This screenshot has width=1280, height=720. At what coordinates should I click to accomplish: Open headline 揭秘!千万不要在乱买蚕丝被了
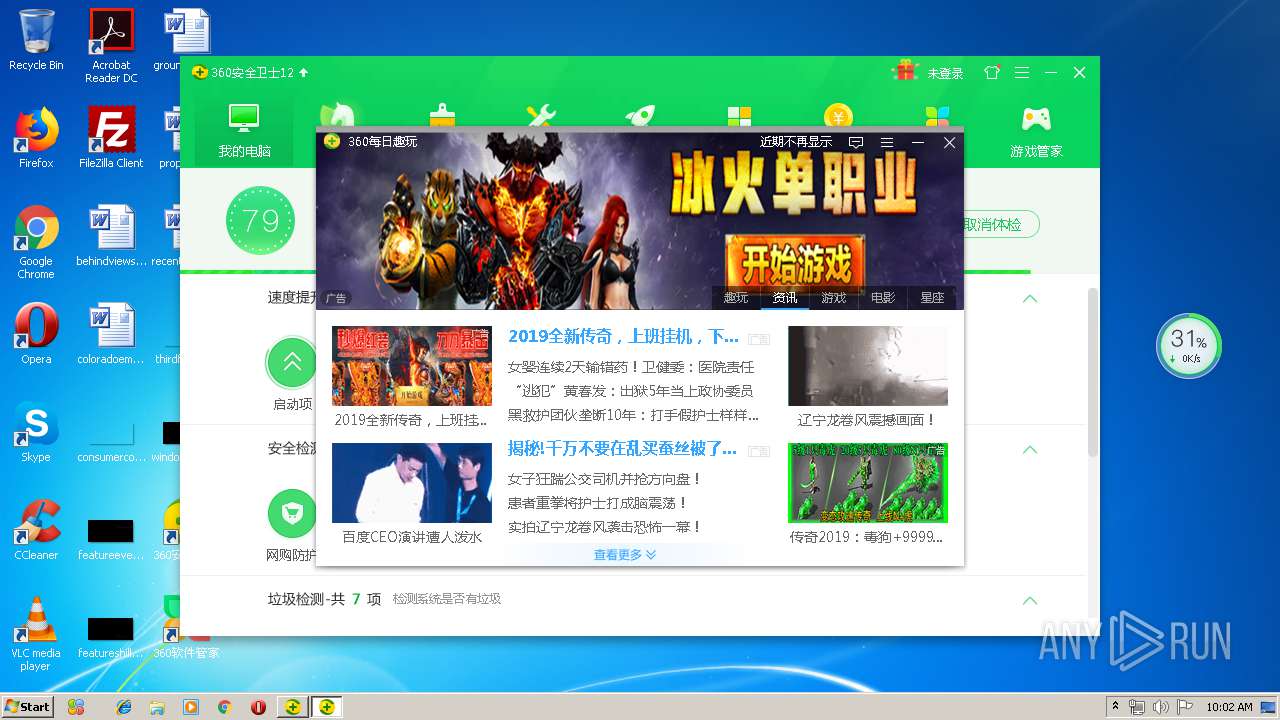coord(622,448)
